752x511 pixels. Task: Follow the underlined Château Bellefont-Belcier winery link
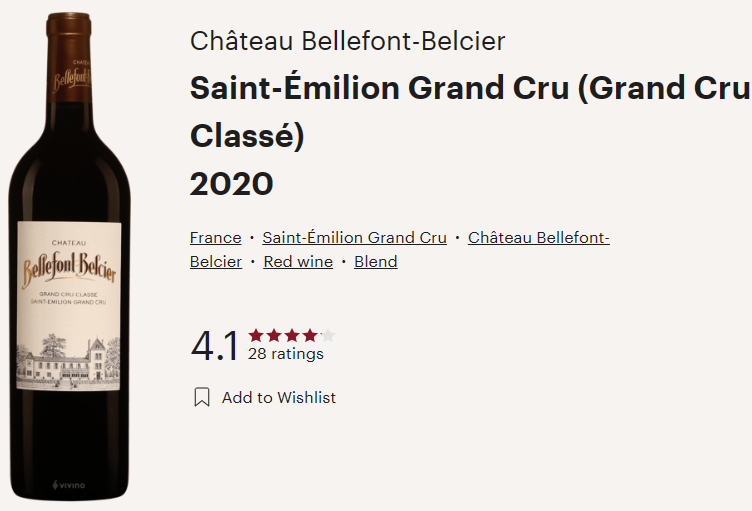click(538, 238)
